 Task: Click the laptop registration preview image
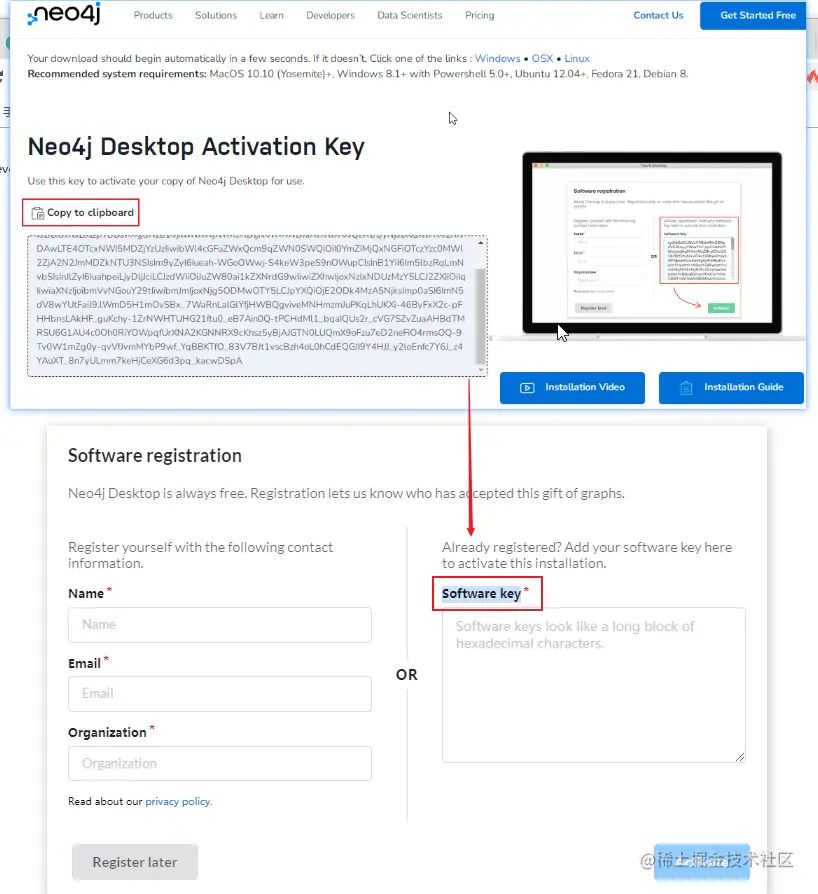(652, 245)
